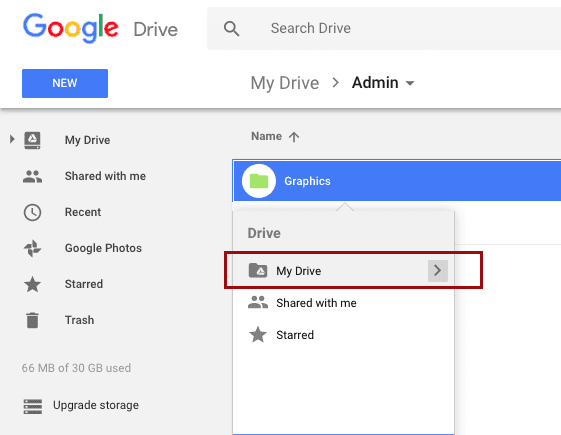This screenshot has height=435, width=561.
Task: Open Google Photos in the sidebar
Action: [103, 248]
